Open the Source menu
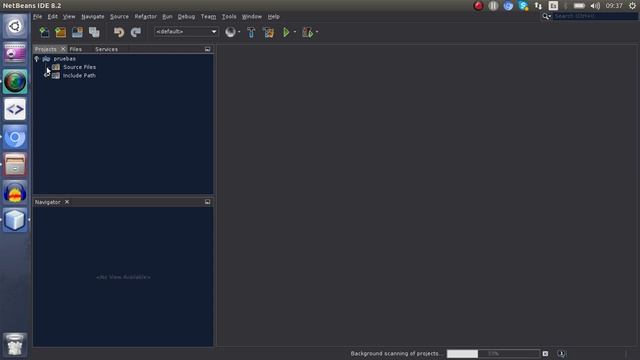The height and width of the screenshot is (360, 640). pyautogui.click(x=119, y=17)
